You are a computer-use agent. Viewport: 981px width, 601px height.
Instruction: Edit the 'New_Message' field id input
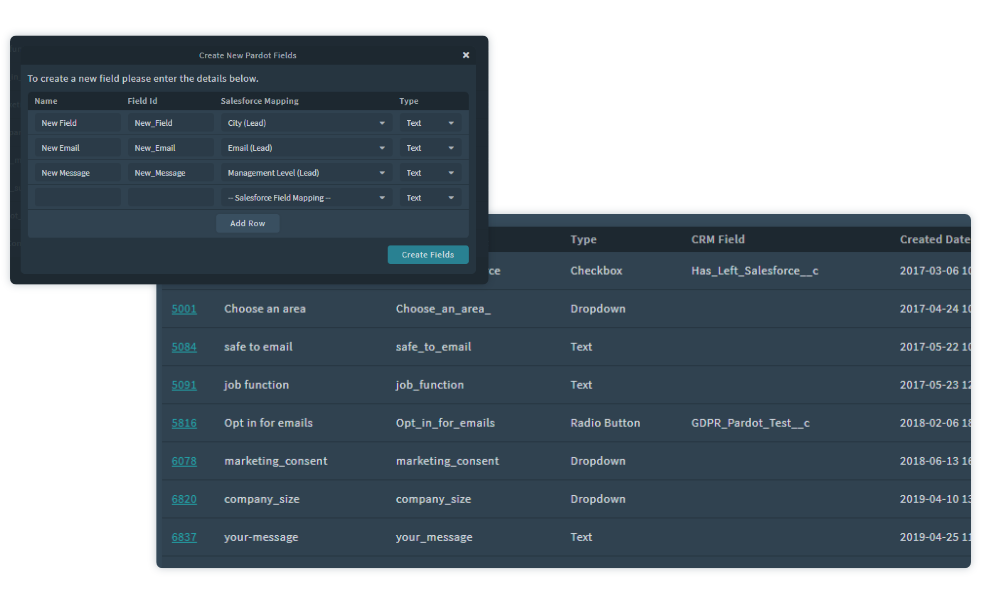(x=171, y=173)
